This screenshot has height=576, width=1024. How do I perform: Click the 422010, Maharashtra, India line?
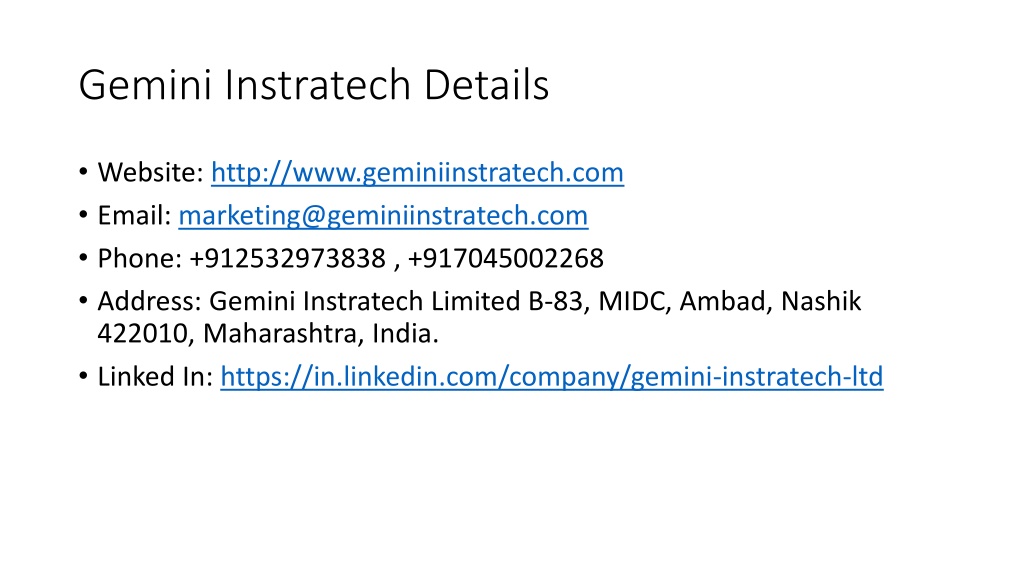[268, 334]
